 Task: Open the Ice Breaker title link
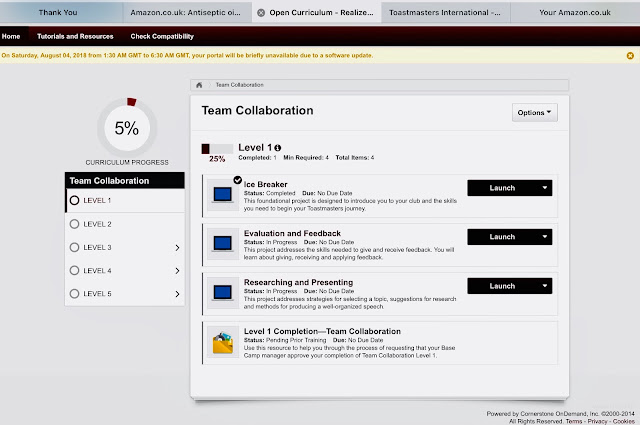click(x=265, y=185)
